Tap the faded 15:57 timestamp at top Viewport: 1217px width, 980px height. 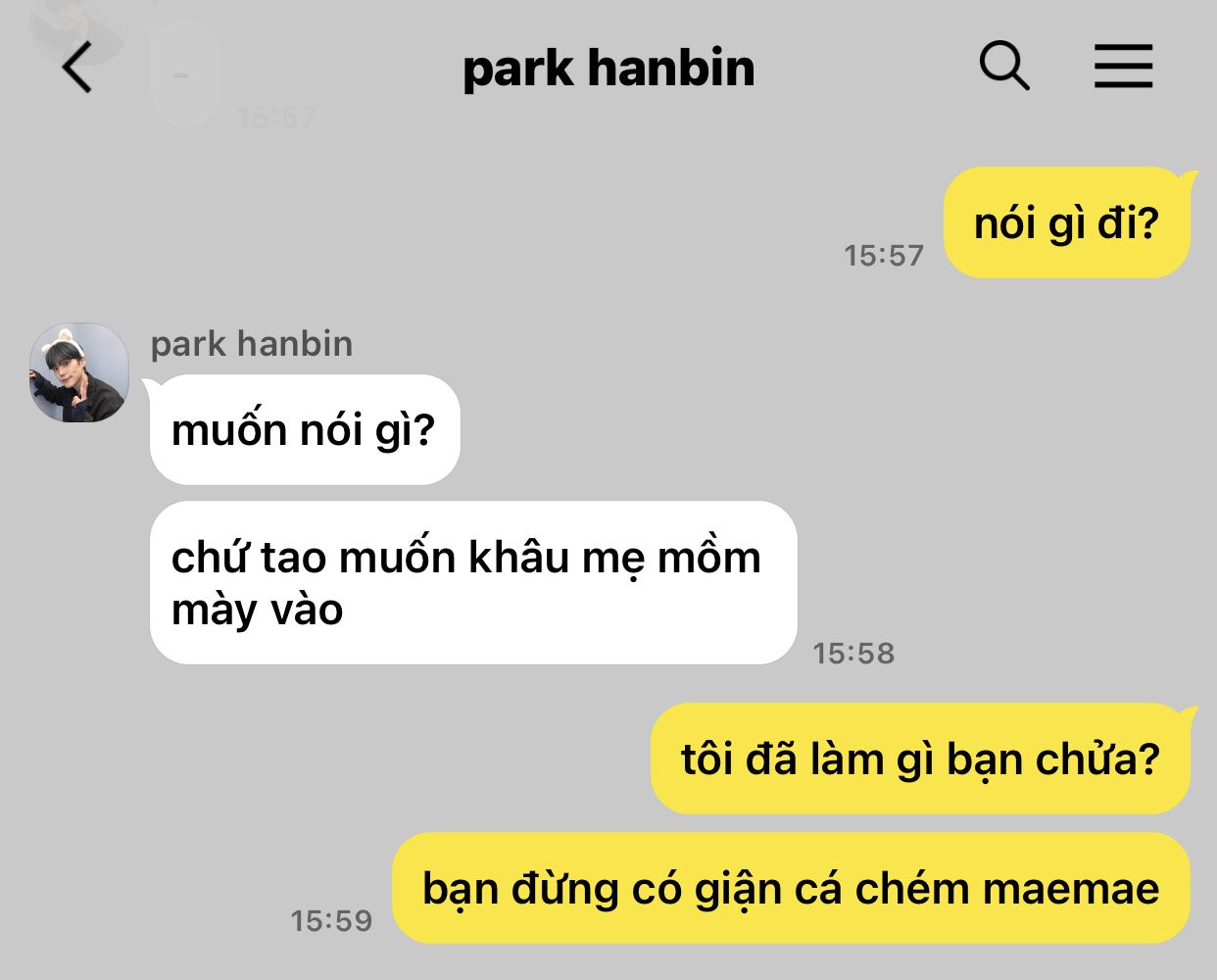276,118
